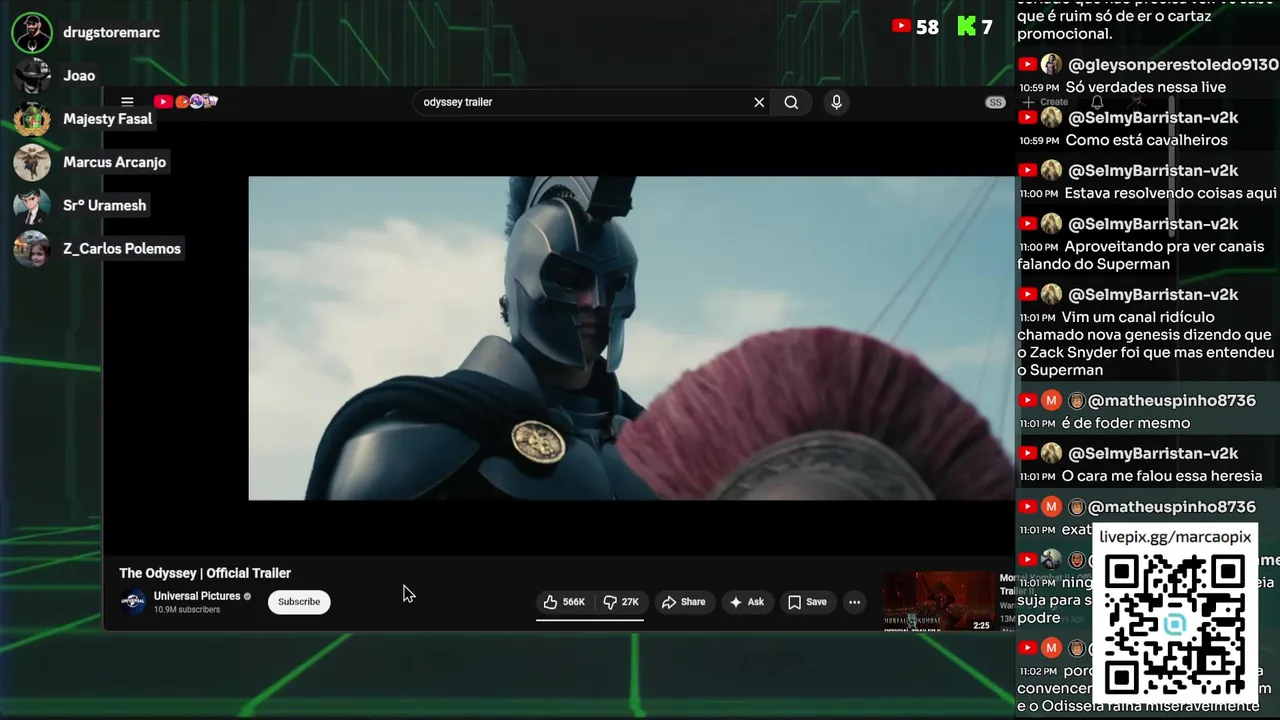Click username @gleysonperestoledo9130 in chat
The width and height of the screenshot is (1280, 720).
[1173, 65]
